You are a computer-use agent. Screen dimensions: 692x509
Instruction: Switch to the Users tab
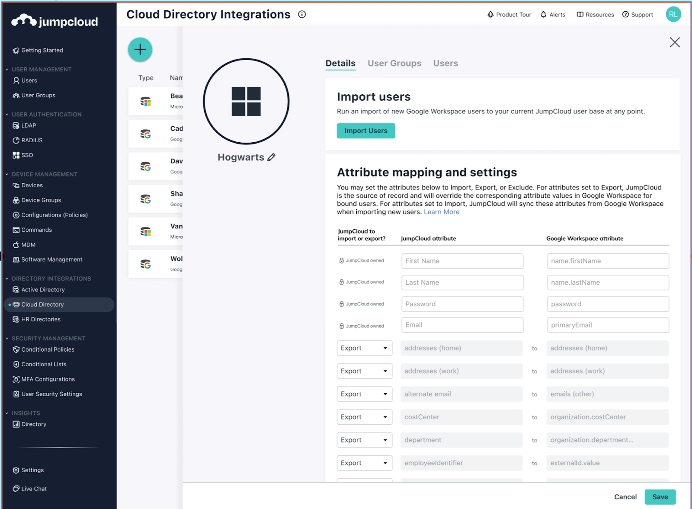pos(445,63)
